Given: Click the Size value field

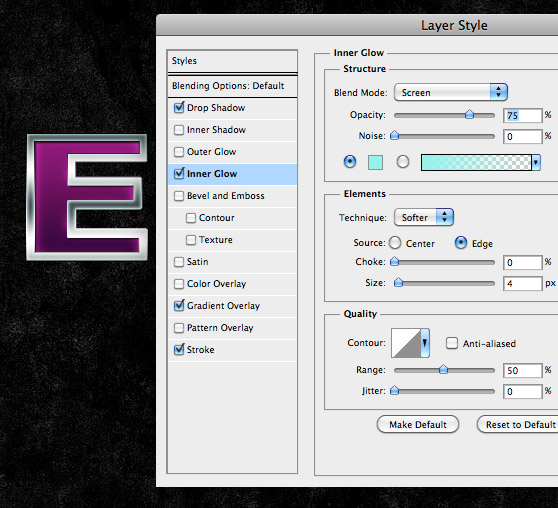Looking at the screenshot, I should (523, 284).
